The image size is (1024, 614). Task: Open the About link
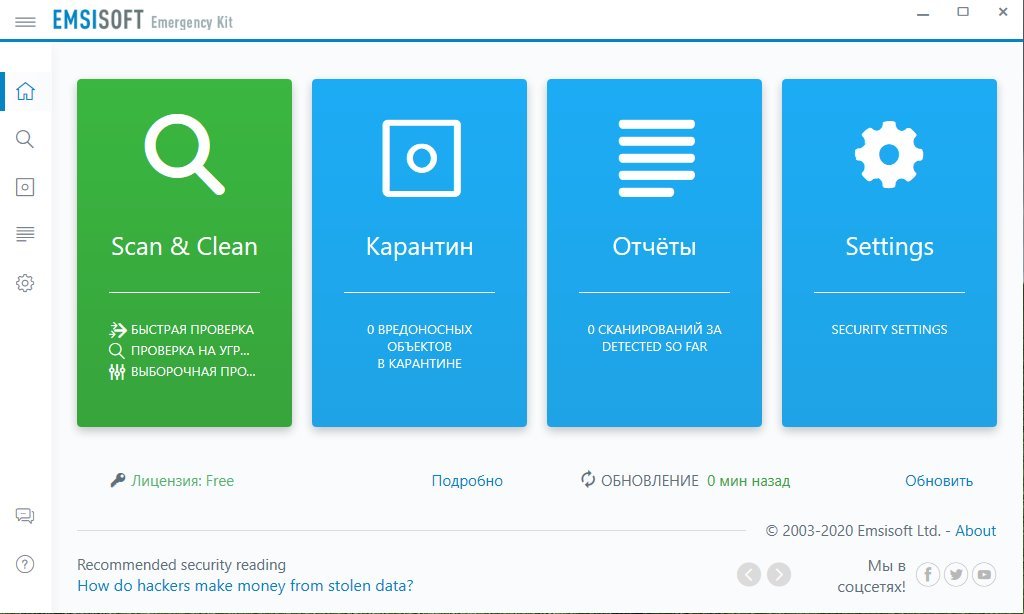975,531
